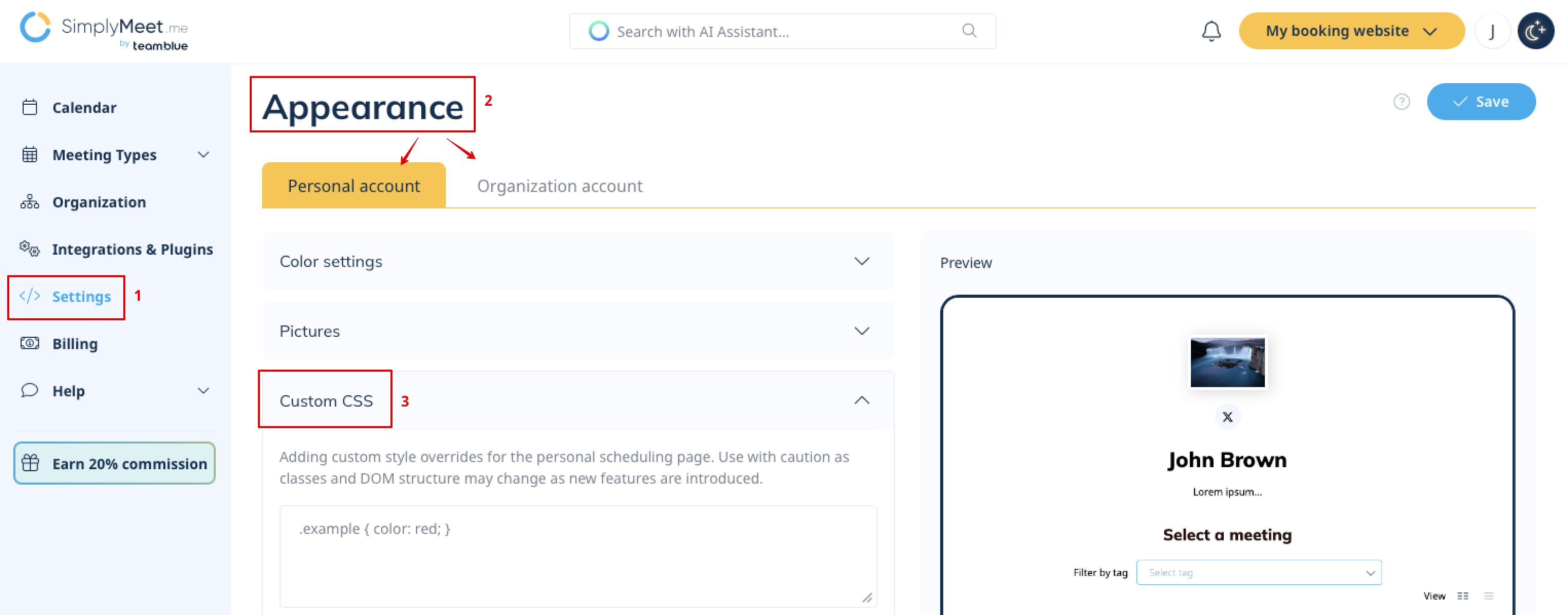
Task: Expand the Meeting Types submenu chevron
Action: (x=204, y=155)
